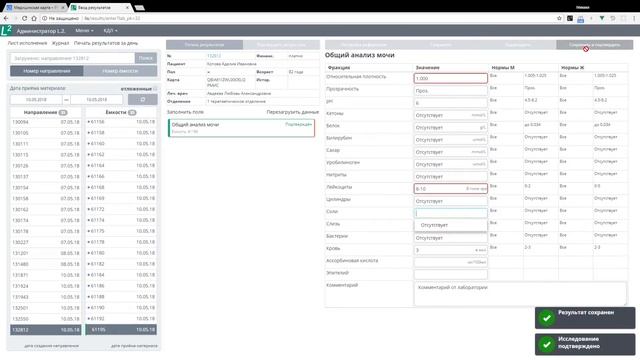Viewport: 640px width, 360px height.
Task: Click the 'Аскорбиновая кислота' value field
Action: point(451,262)
